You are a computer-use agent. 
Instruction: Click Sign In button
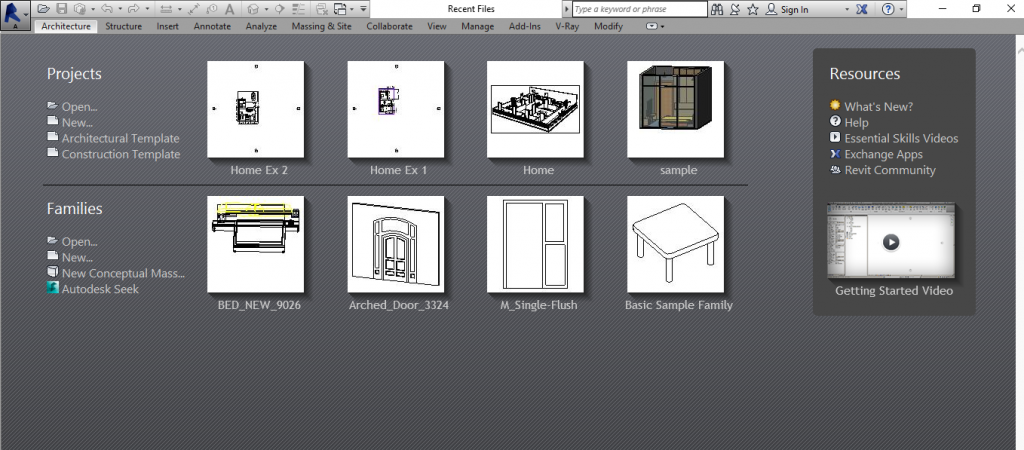click(x=788, y=9)
